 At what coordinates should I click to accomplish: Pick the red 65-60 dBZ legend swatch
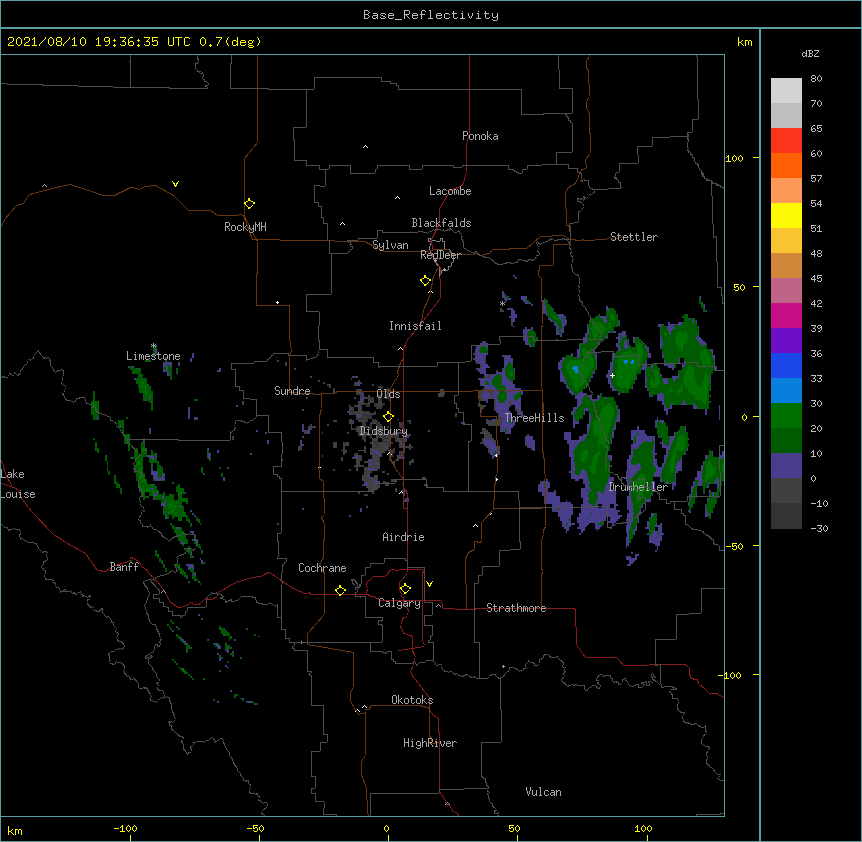click(786, 140)
